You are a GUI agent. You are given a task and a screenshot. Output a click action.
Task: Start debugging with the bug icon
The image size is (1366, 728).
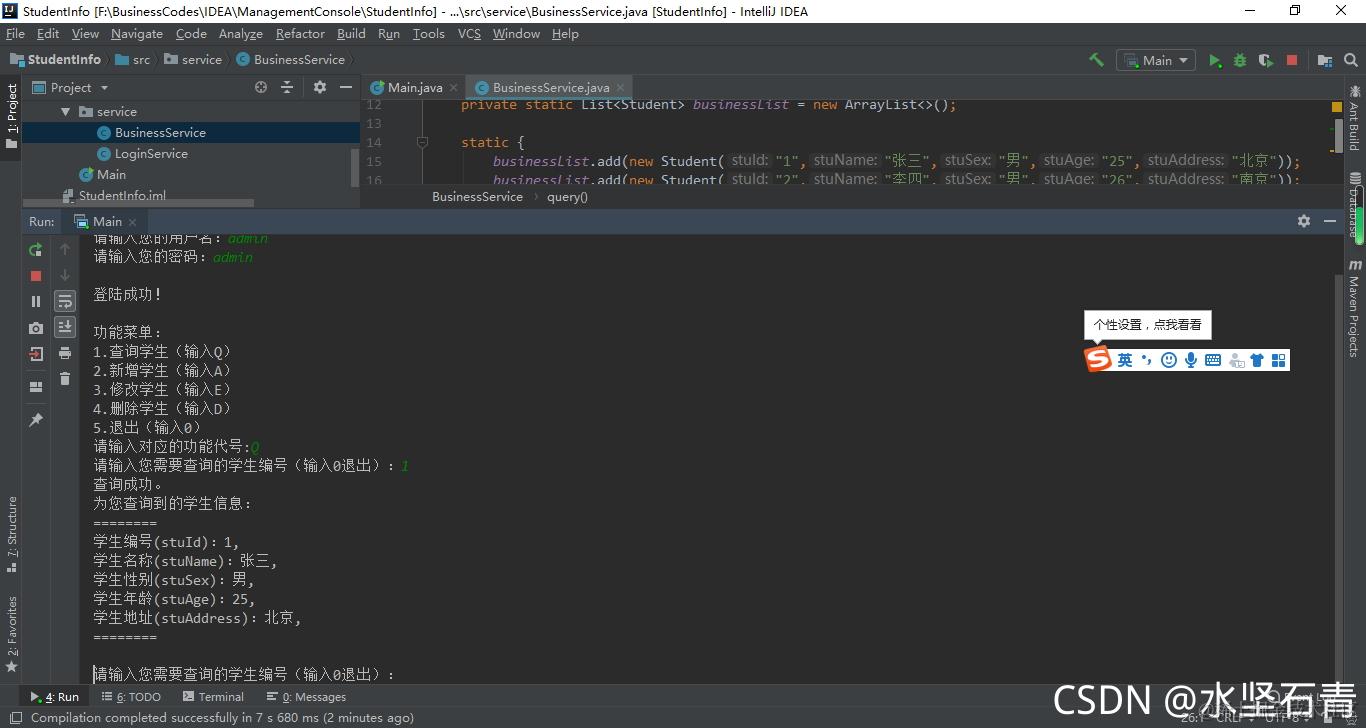coord(1240,60)
